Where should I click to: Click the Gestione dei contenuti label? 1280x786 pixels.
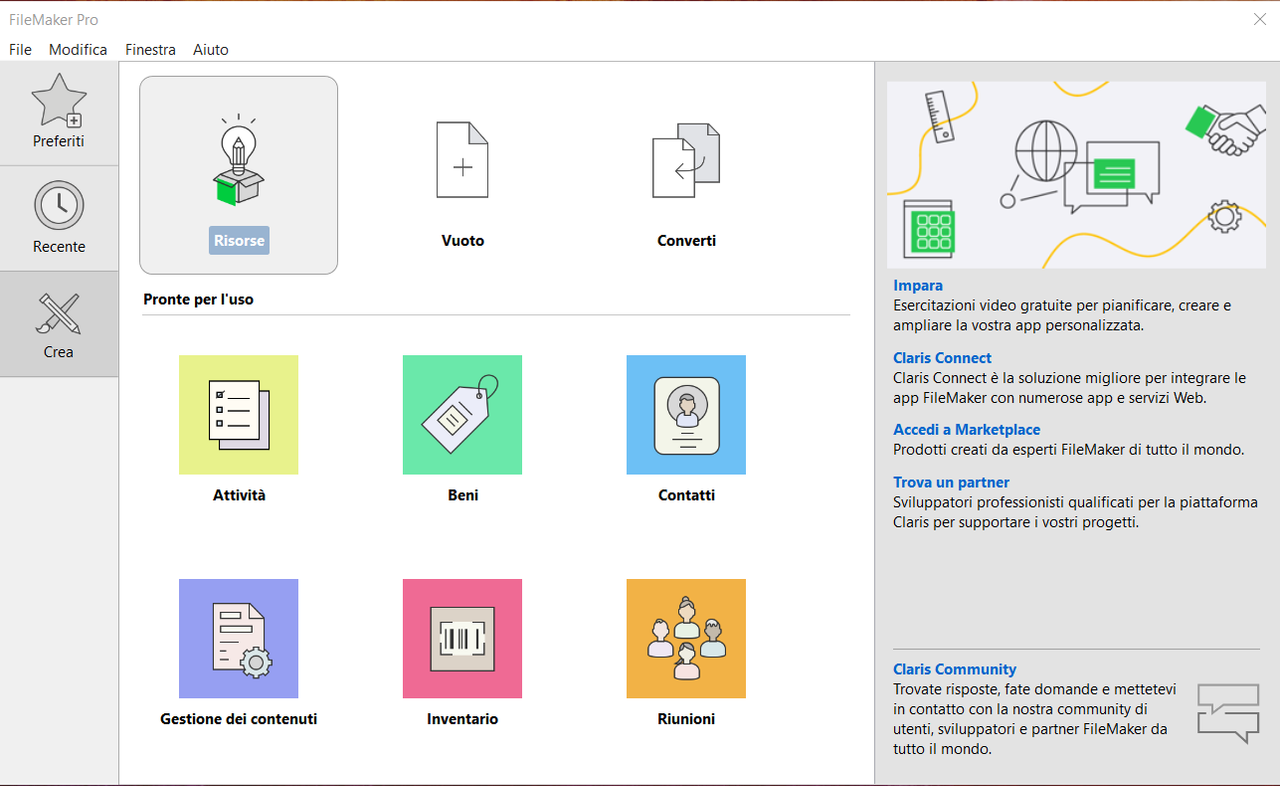(239, 719)
